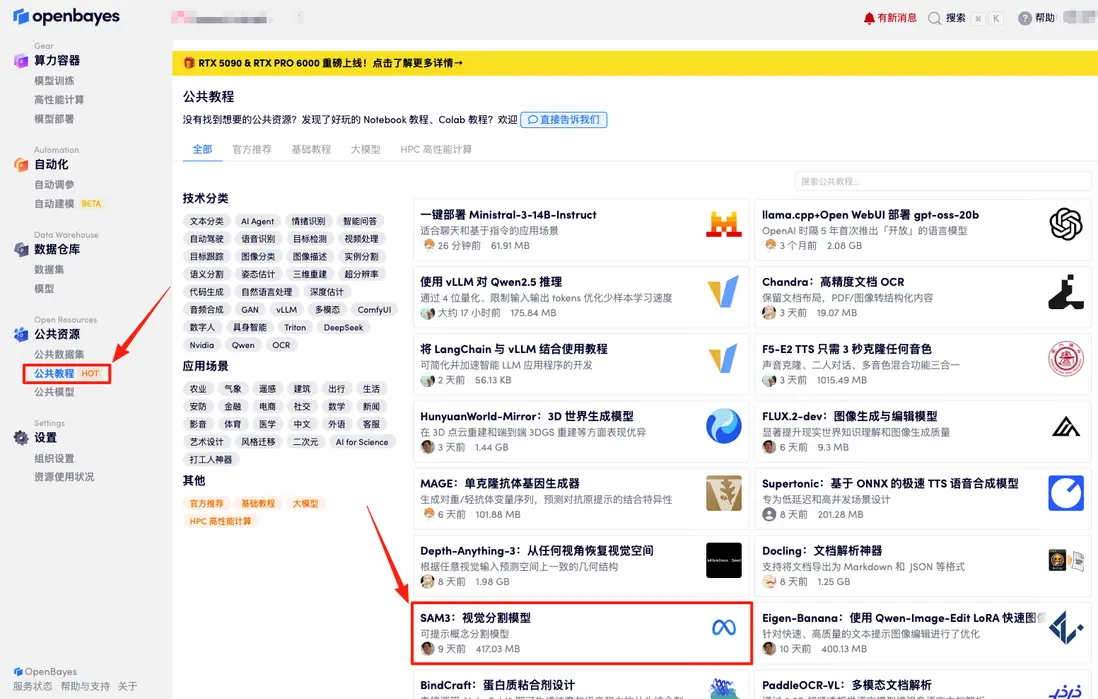This screenshot has height=699, width=1098.
Task: Click the MAGE card thumbnail
Action: tap(723, 493)
